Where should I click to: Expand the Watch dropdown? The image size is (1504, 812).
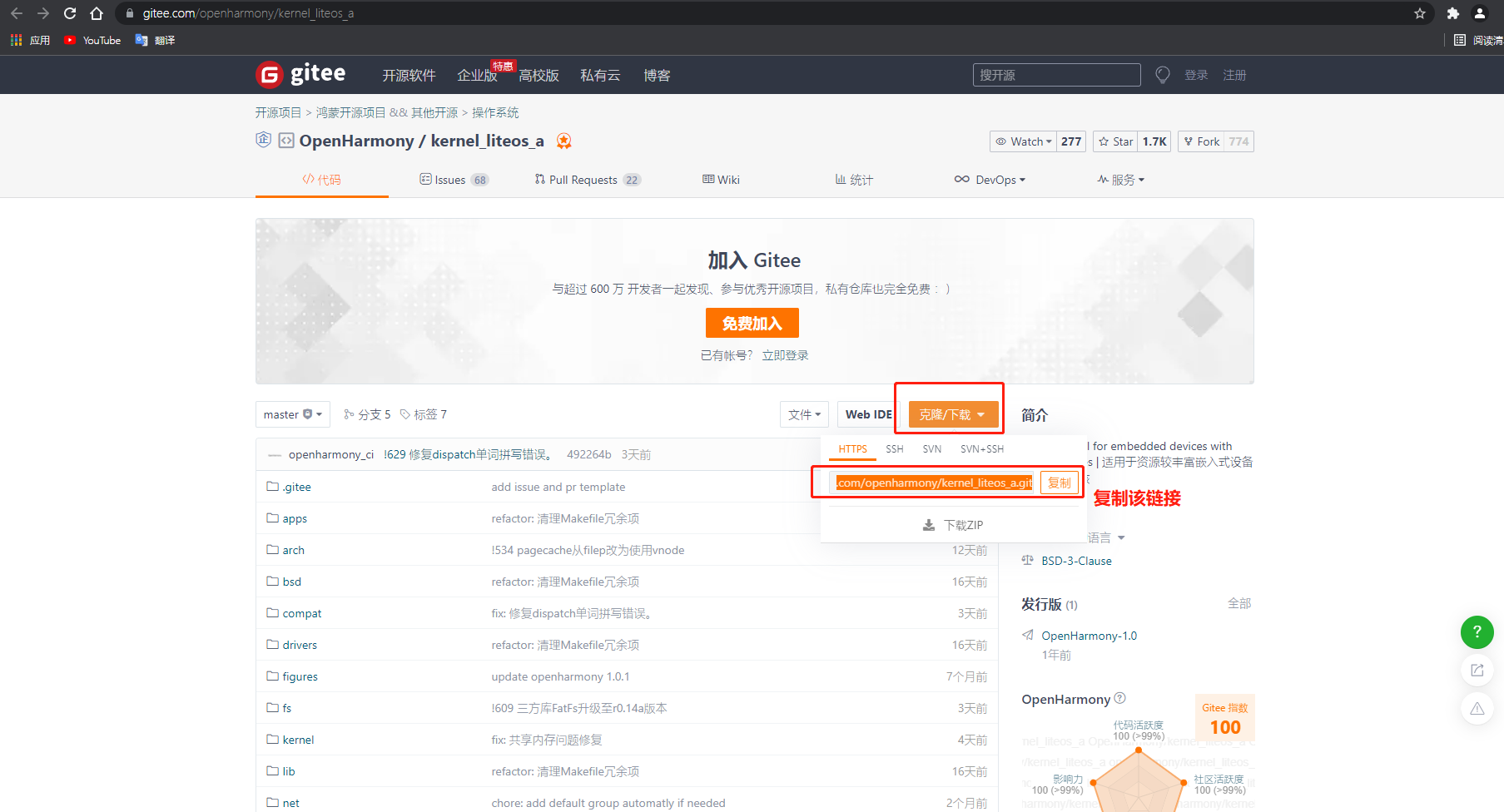click(x=1023, y=141)
